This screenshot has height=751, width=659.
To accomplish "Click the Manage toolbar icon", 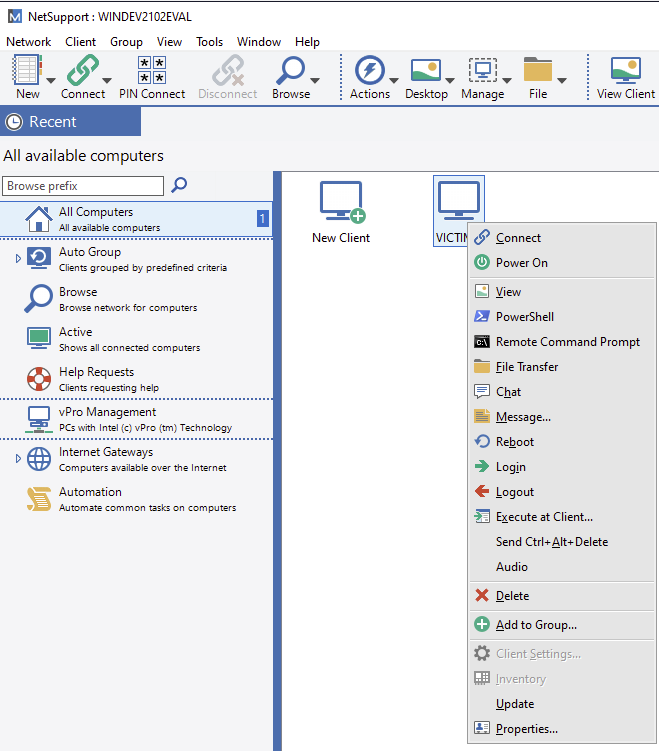I will [482, 70].
